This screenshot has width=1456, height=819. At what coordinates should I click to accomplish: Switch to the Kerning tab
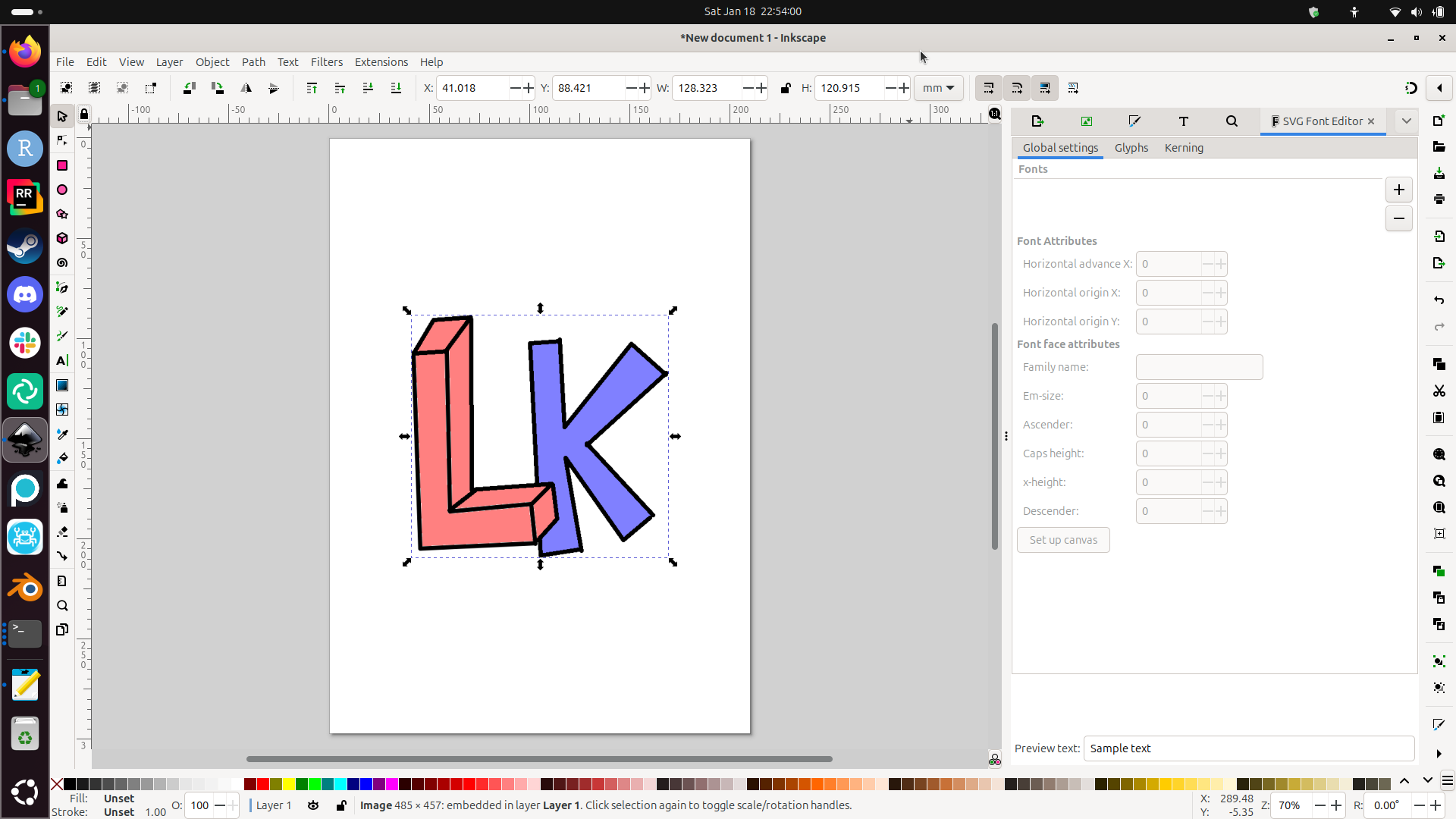1184,148
